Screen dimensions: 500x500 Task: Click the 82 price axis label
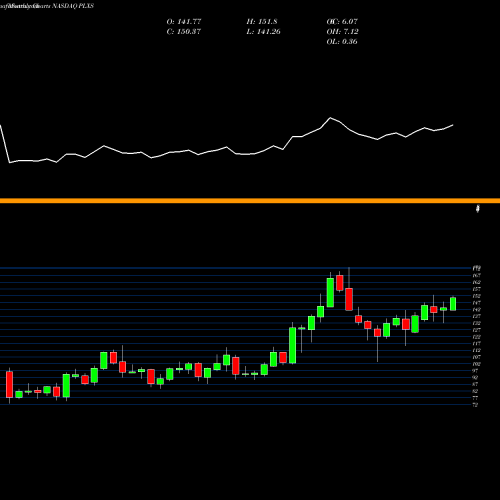(x=476, y=391)
